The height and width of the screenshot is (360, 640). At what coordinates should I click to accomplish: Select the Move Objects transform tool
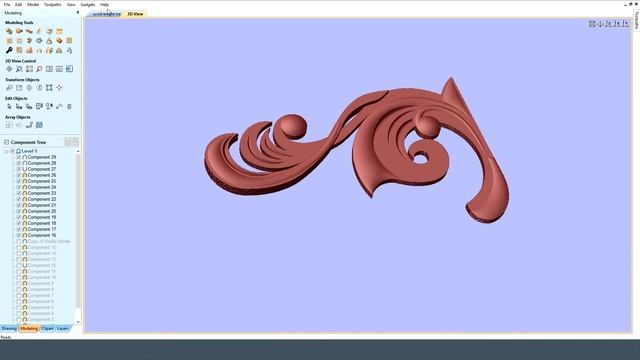9,88
